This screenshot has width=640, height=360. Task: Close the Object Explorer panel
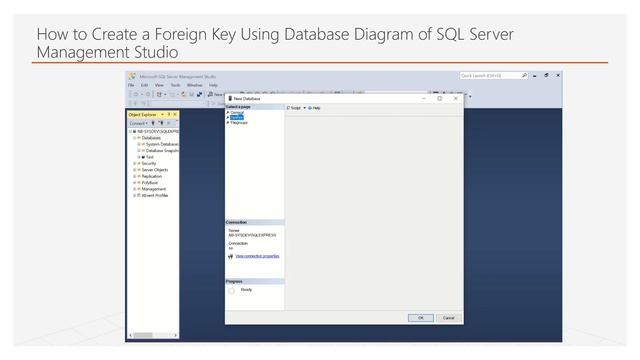(175, 115)
